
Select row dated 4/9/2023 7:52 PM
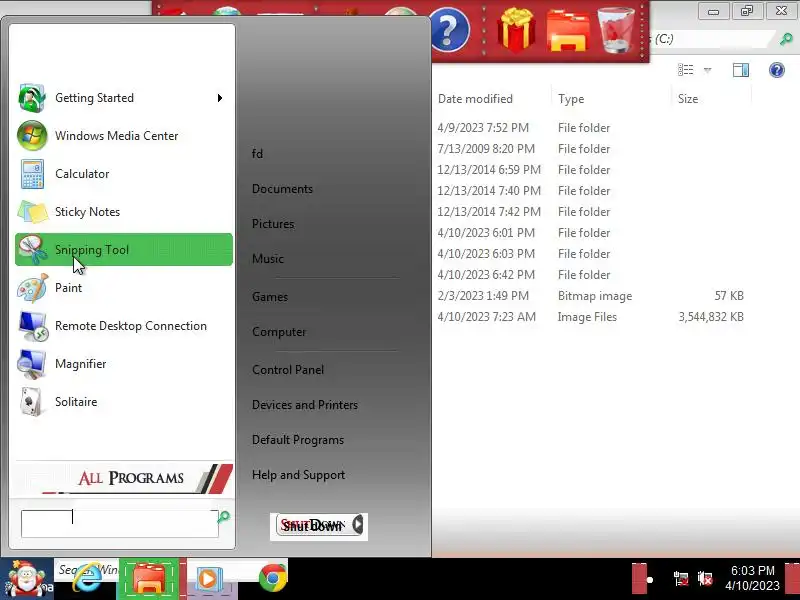coord(592,128)
